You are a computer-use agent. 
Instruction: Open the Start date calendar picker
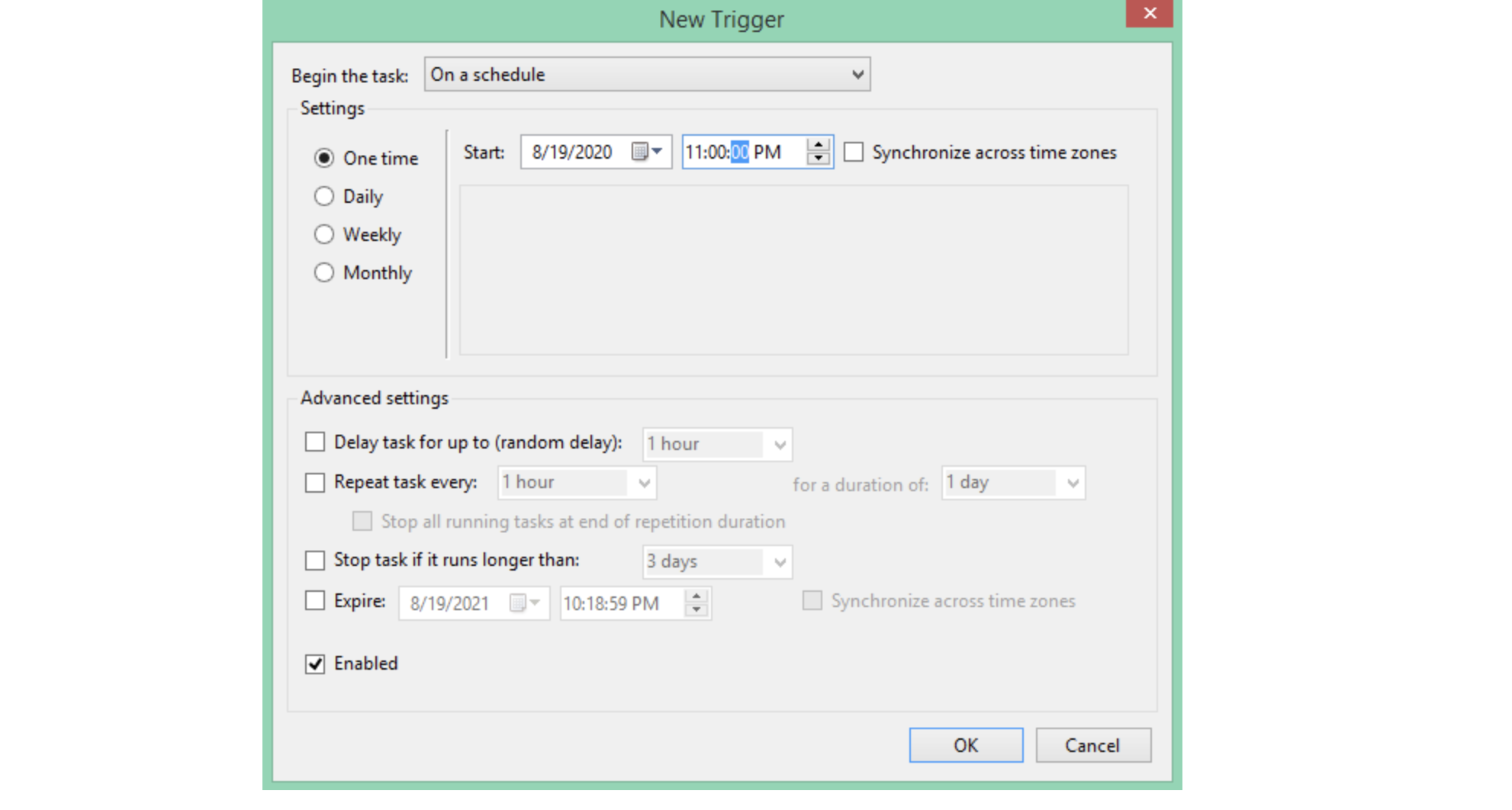coord(646,152)
